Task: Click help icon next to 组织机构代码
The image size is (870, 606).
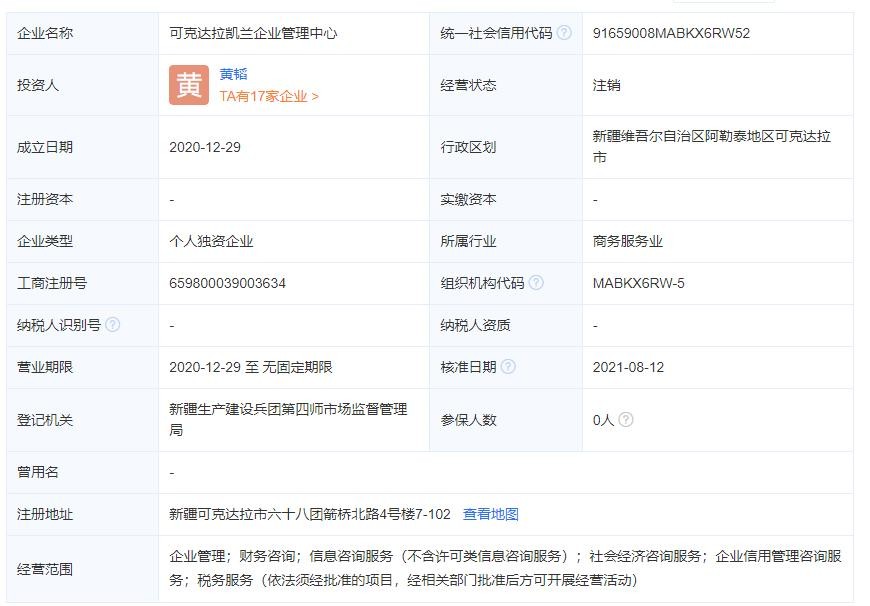Action: click(536, 283)
